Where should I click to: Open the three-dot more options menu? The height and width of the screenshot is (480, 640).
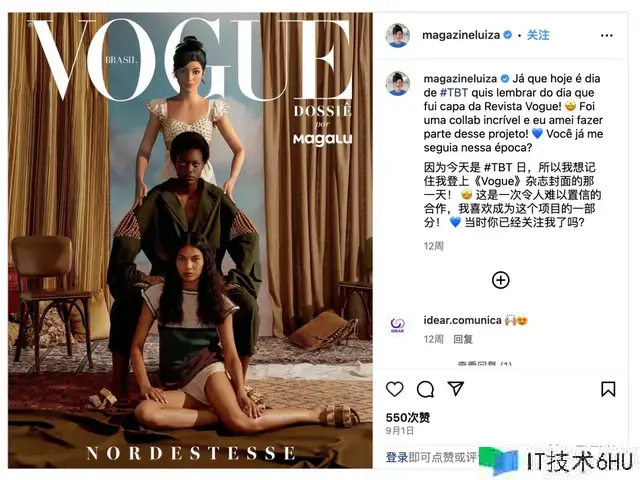point(607,36)
